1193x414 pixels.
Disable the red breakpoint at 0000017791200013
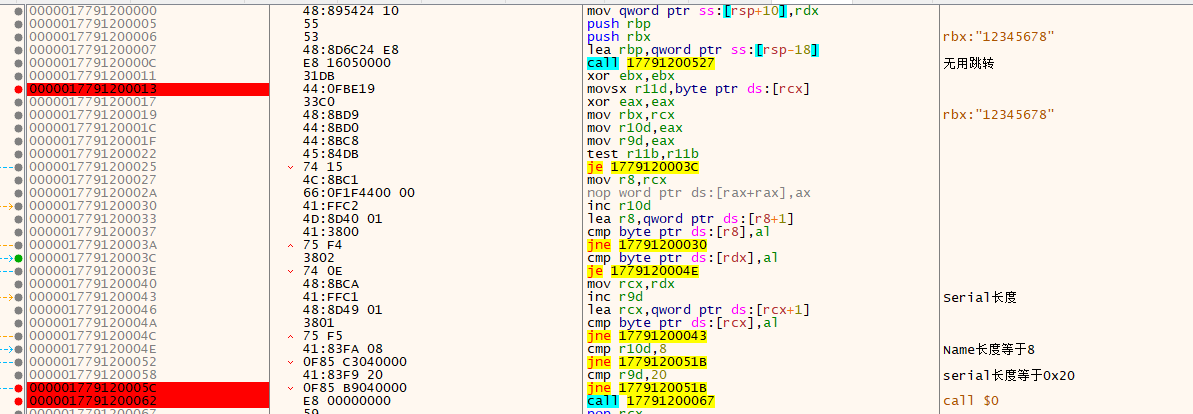coord(19,89)
